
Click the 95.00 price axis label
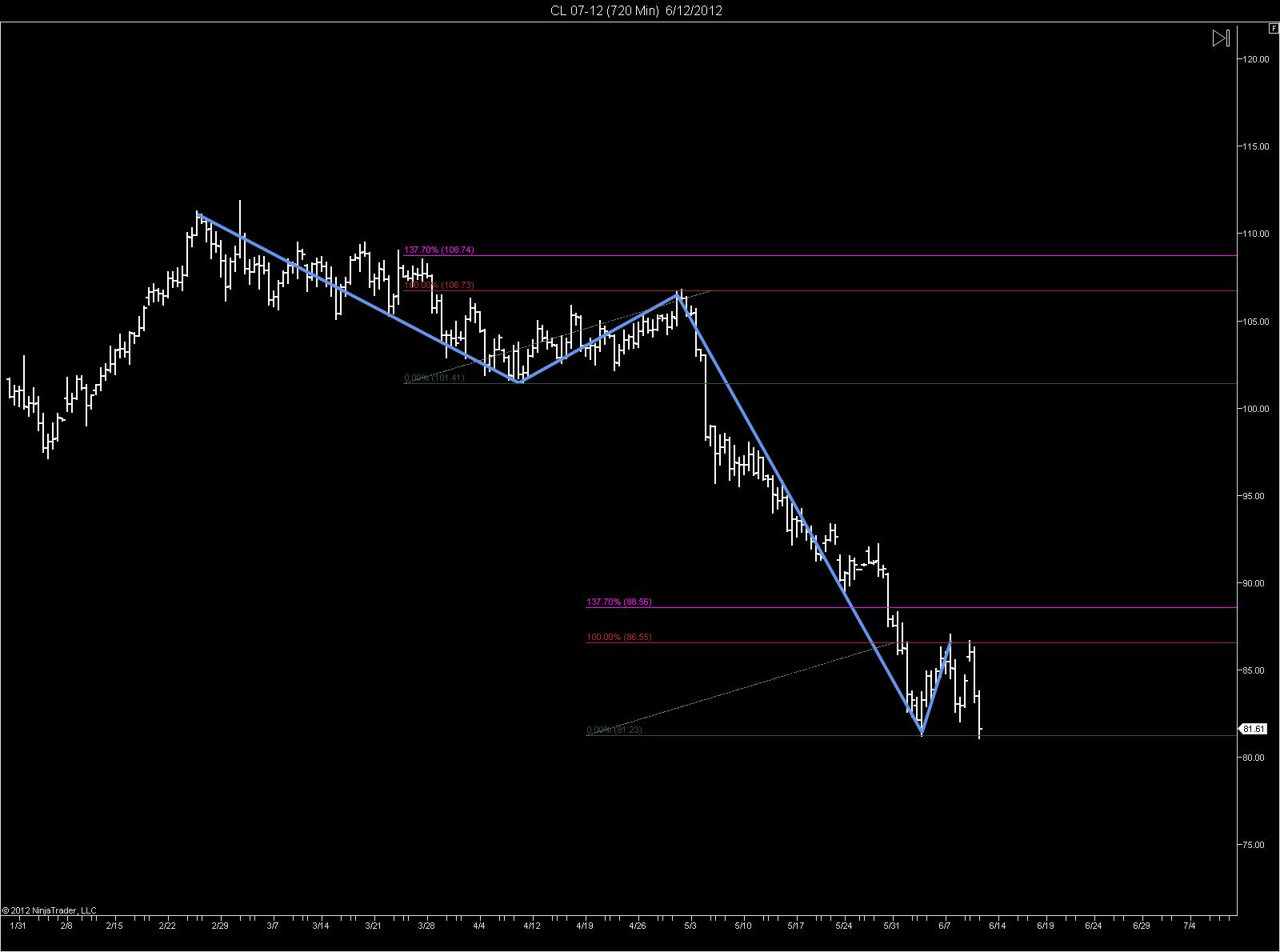tap(1254, 496)
